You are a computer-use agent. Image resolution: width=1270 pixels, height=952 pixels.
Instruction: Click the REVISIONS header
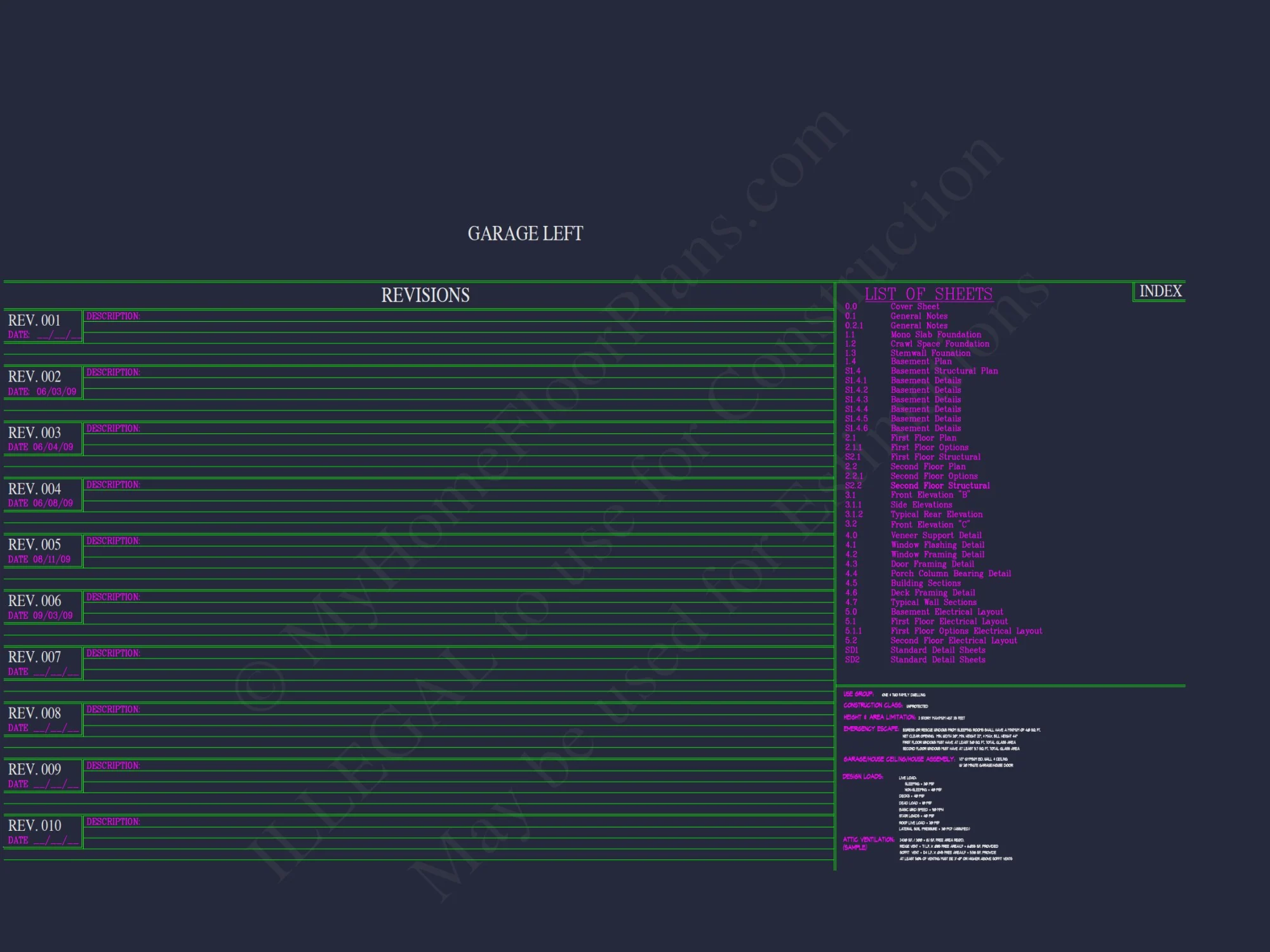(x=425, y=295)
